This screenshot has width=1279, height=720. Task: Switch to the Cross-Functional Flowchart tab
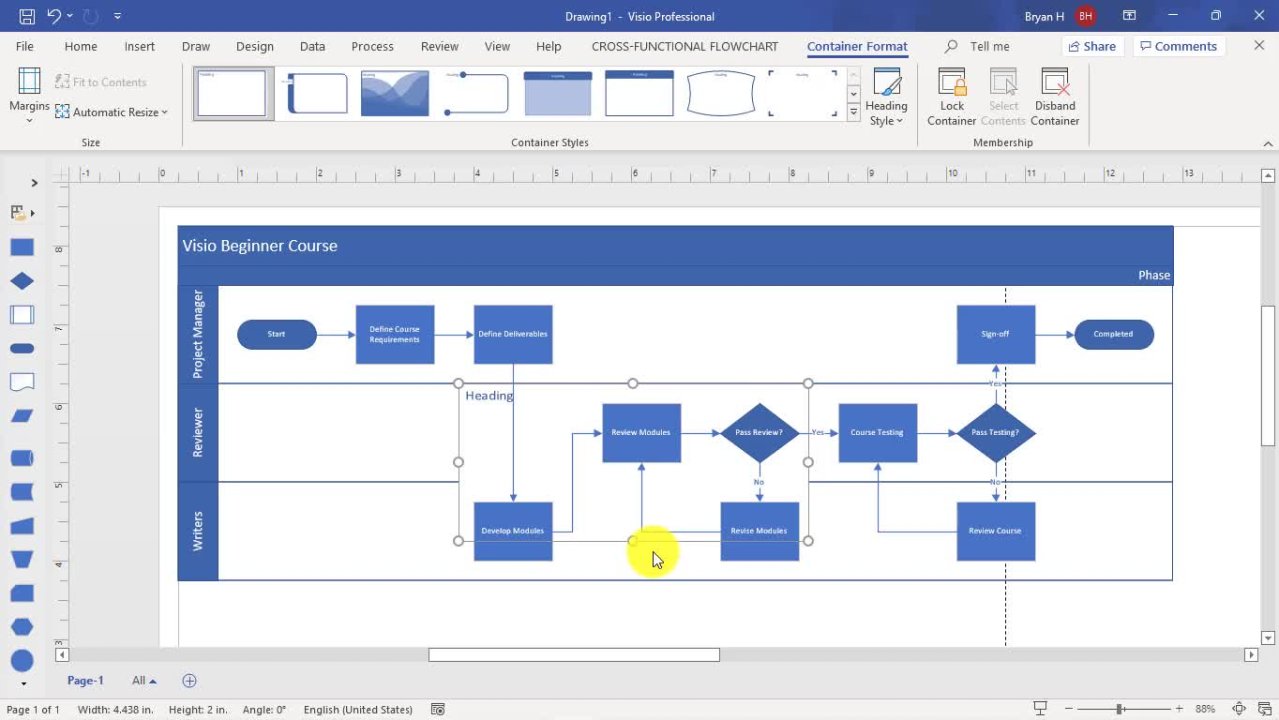coord(685,46)
